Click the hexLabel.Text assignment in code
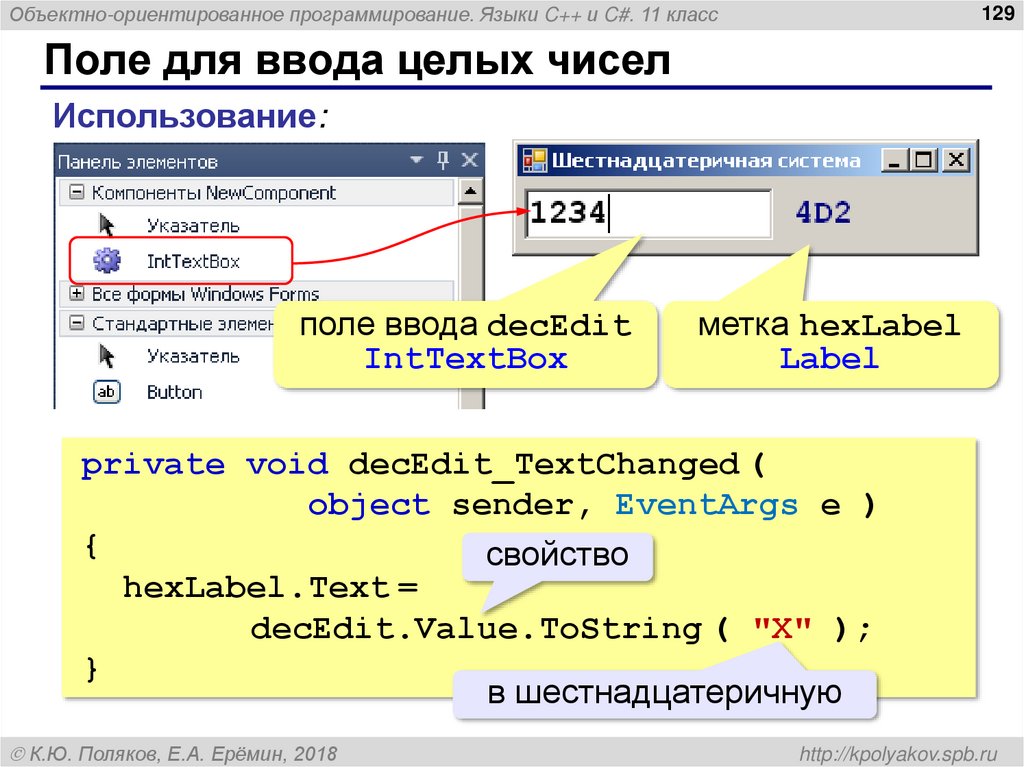1024x767 pixels. 270,587
